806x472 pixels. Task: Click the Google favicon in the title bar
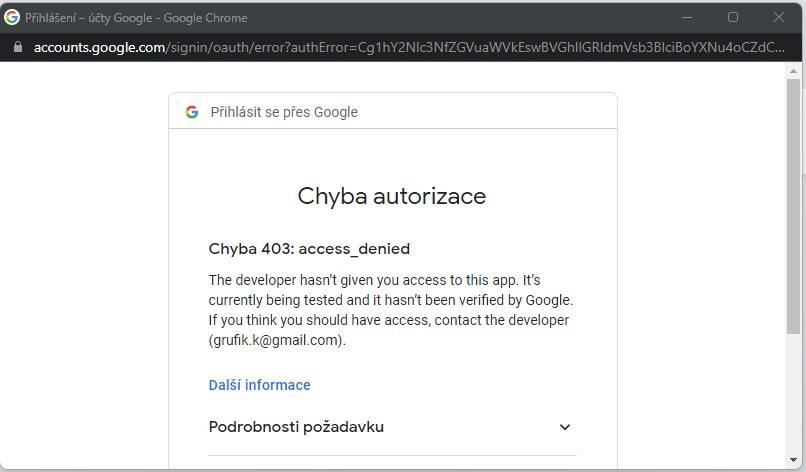click(x=12, y=17)
